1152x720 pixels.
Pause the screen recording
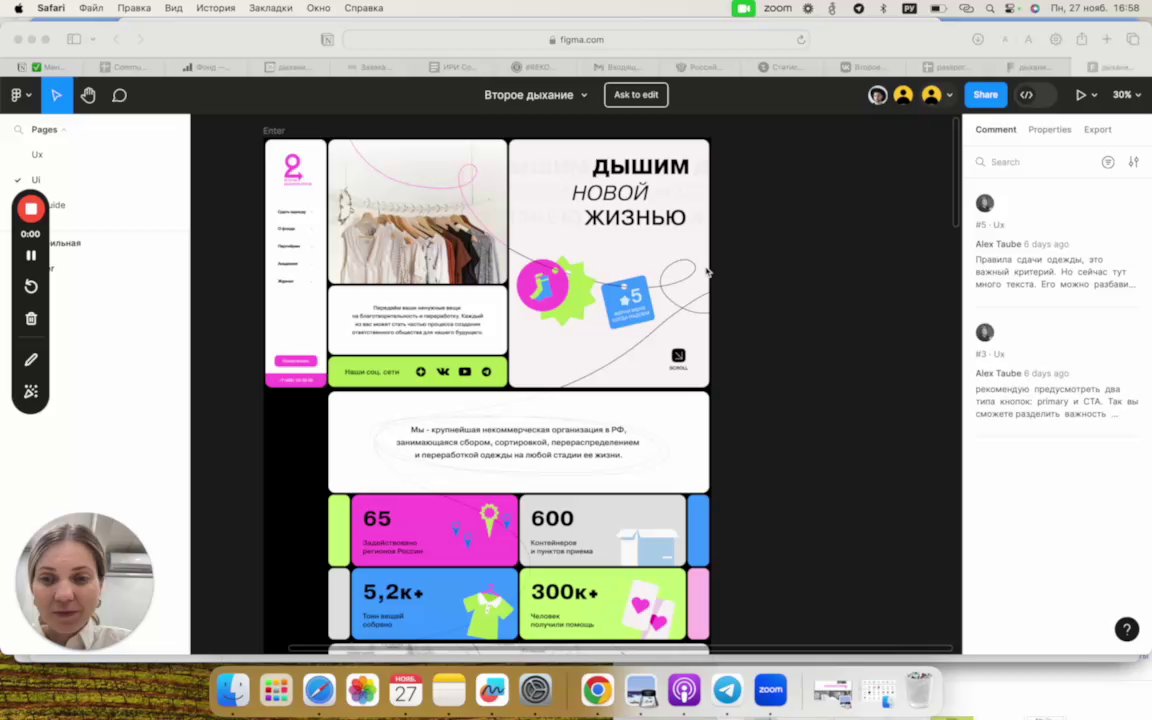(31, 256)
